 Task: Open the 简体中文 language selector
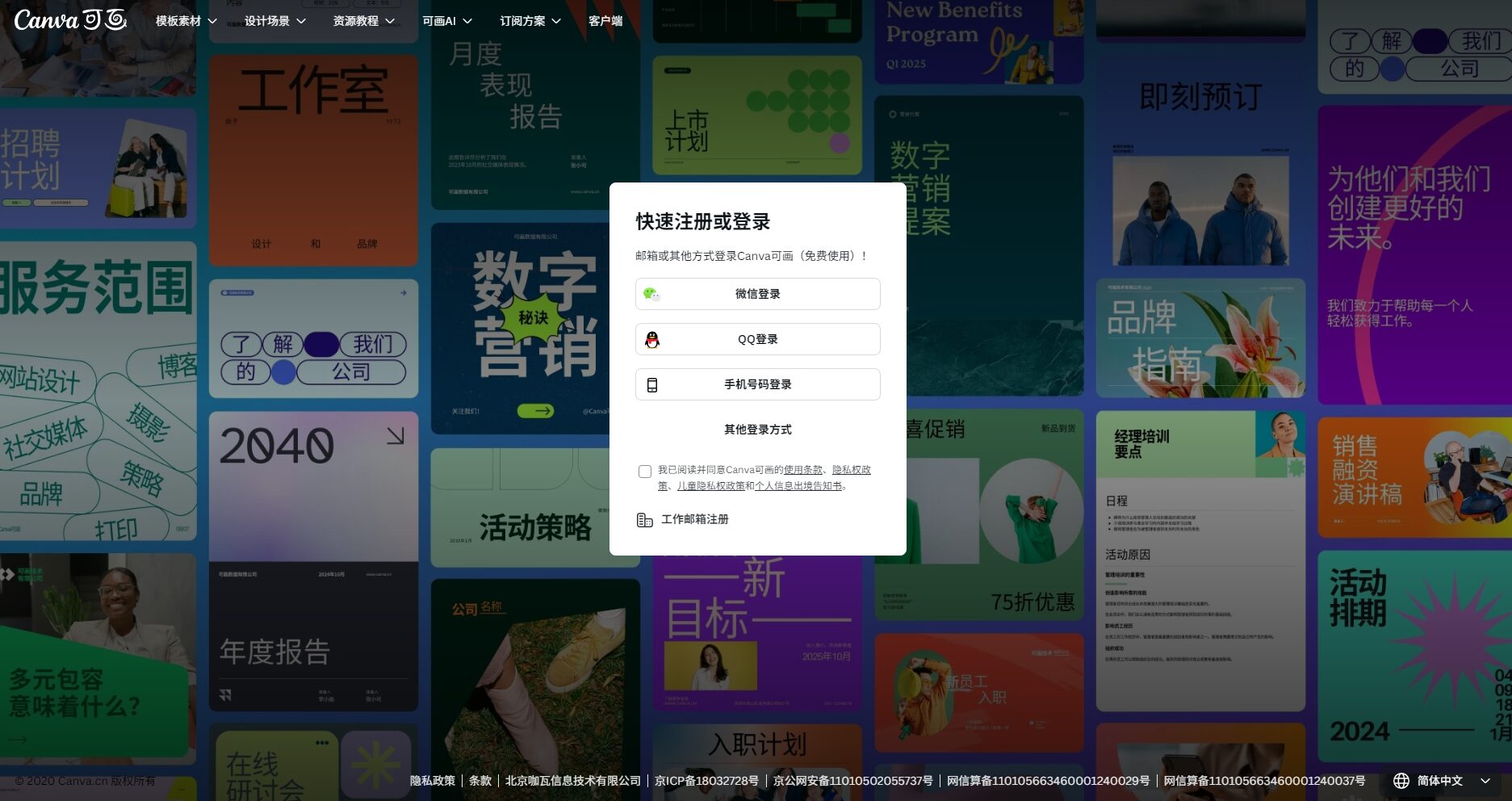(x=1440, y=781)
